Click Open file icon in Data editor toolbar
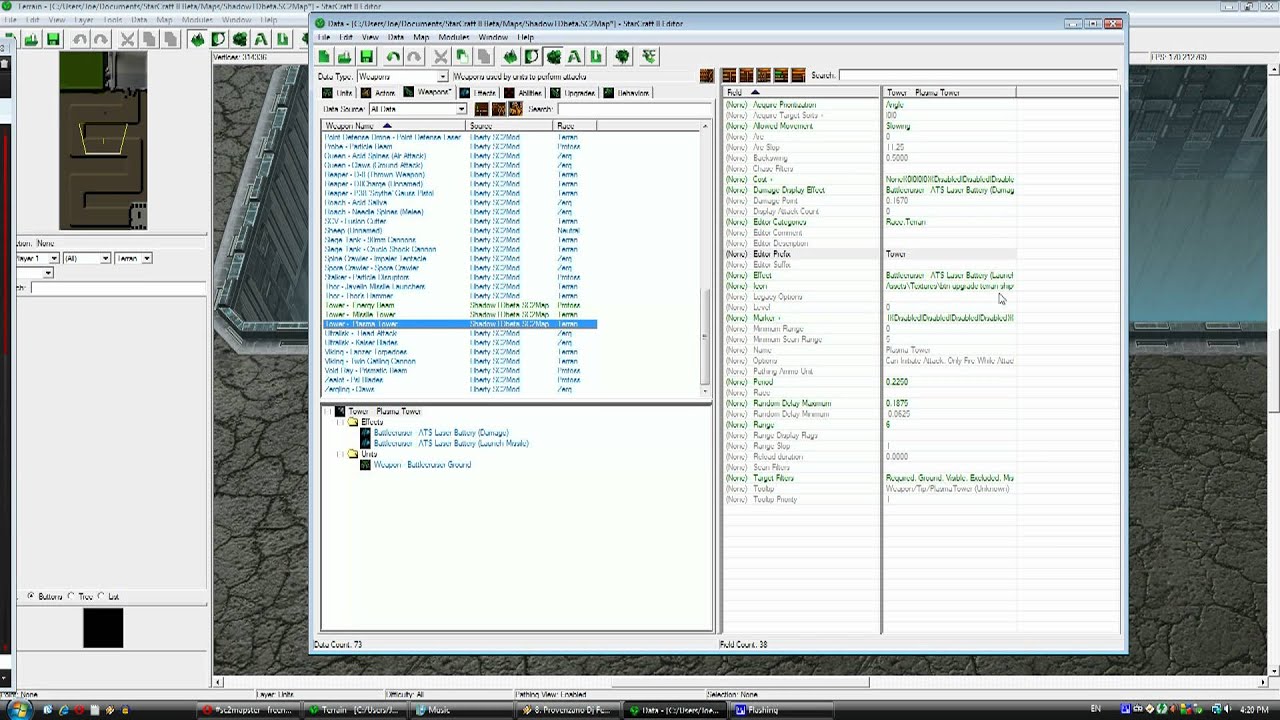This screenshot has height=720, width=1280. point(345,57)
